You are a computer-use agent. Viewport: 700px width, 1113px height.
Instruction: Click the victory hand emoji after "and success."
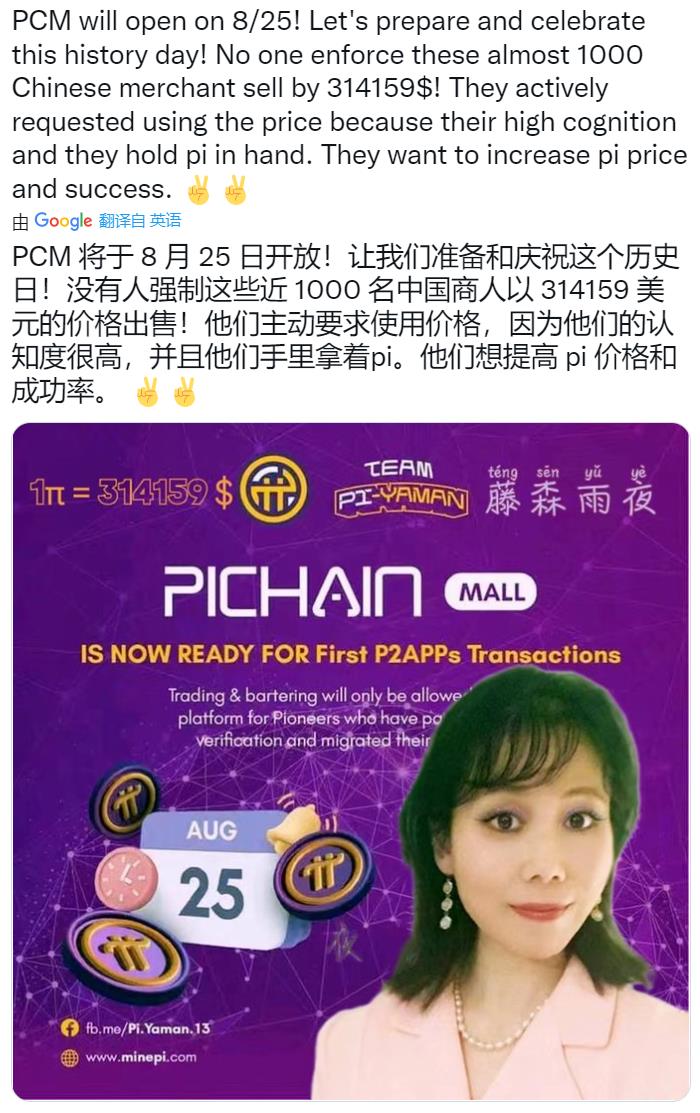pos(198,190)
